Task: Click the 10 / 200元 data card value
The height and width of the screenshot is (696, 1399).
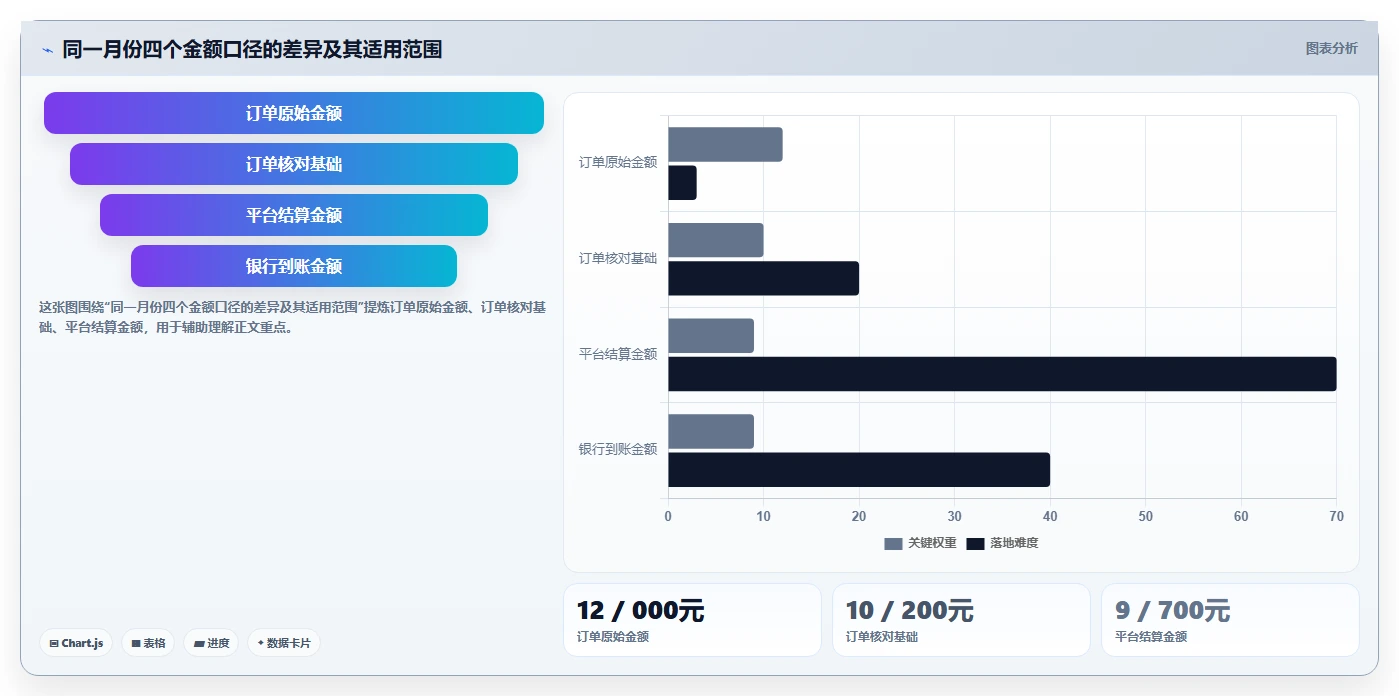Action: click(x=909, y=610)
